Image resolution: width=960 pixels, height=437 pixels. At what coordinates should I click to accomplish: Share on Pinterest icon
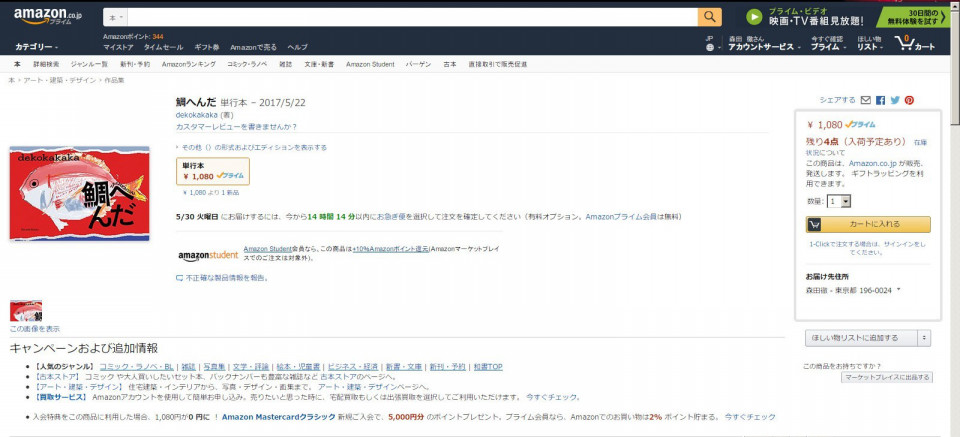point(909,100)
